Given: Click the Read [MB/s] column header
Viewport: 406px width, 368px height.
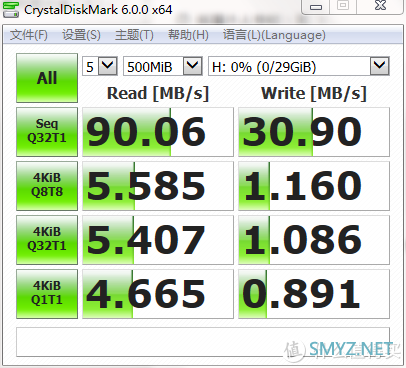Looking at the screenshot, I should pos(158,93).
